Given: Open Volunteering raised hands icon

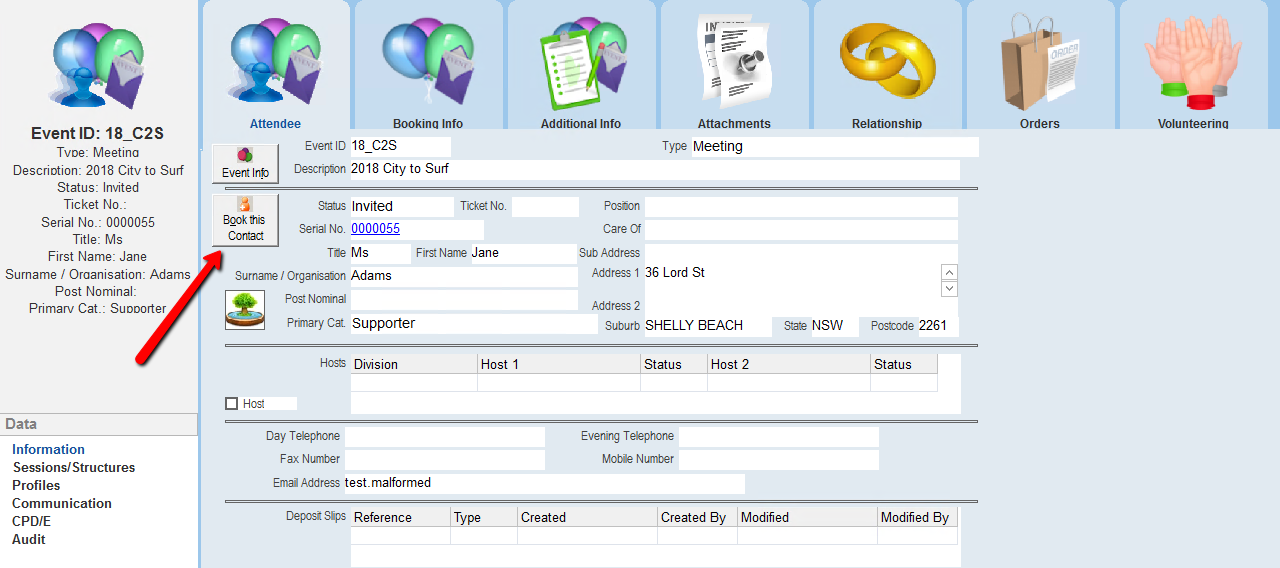Looking at the screenshot, I should tap(1193, 62).
